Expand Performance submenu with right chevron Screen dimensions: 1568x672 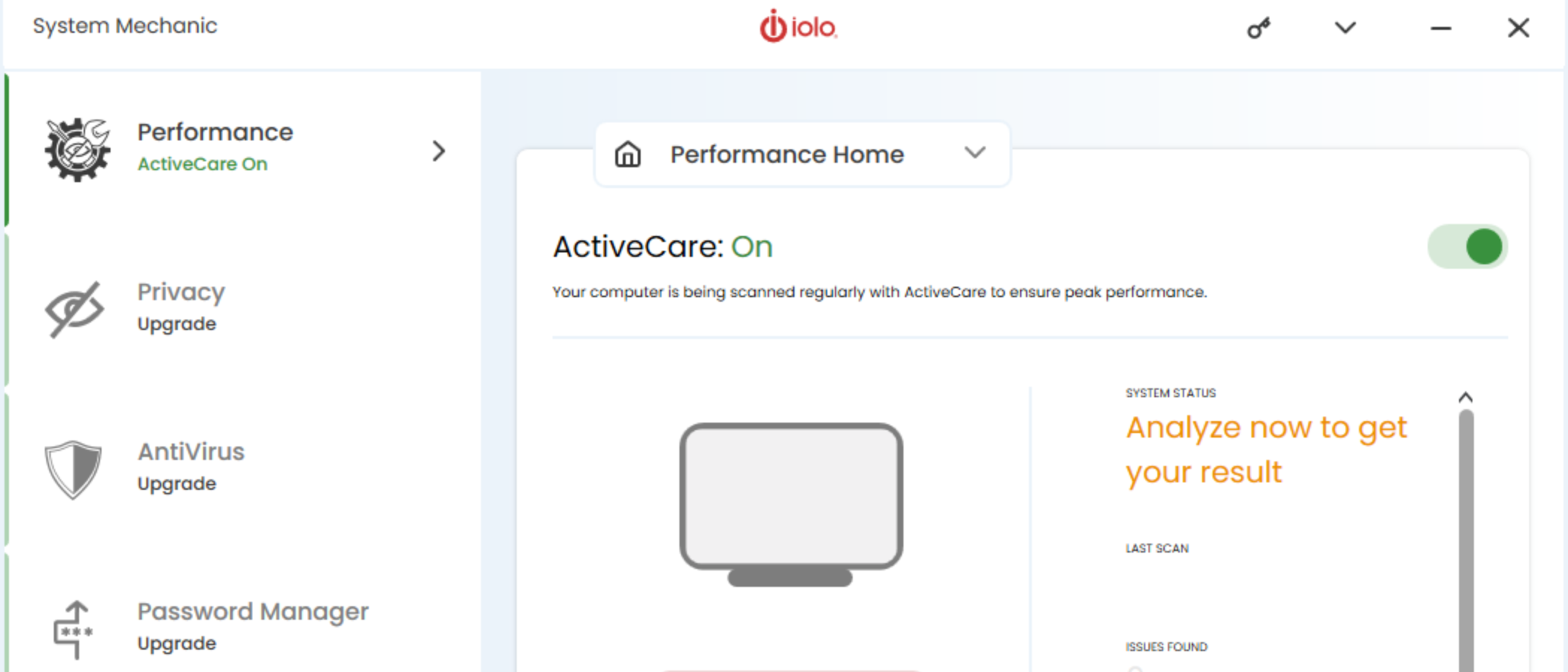coord(439,151)
